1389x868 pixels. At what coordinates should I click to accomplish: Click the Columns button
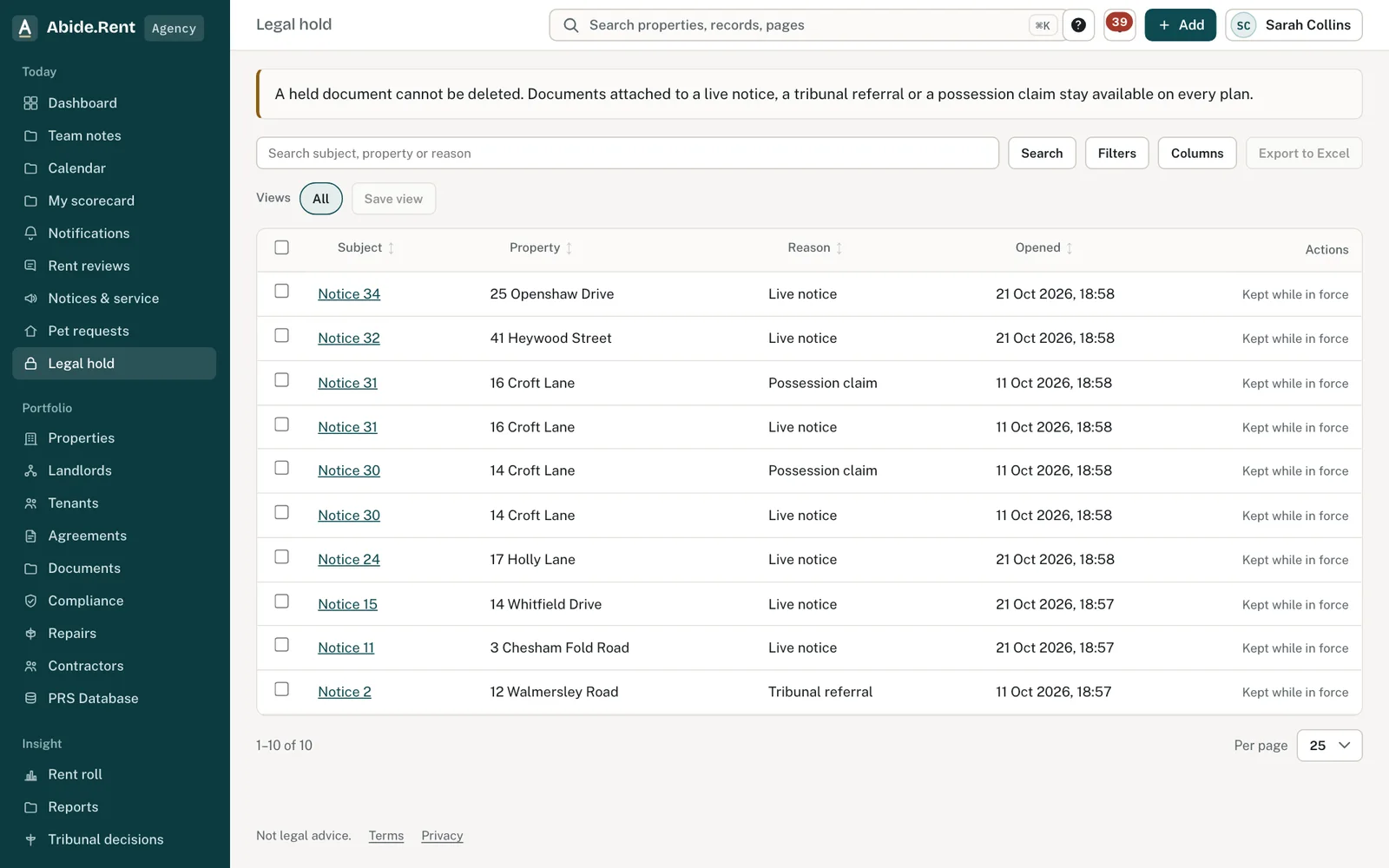pos(1196,154)
